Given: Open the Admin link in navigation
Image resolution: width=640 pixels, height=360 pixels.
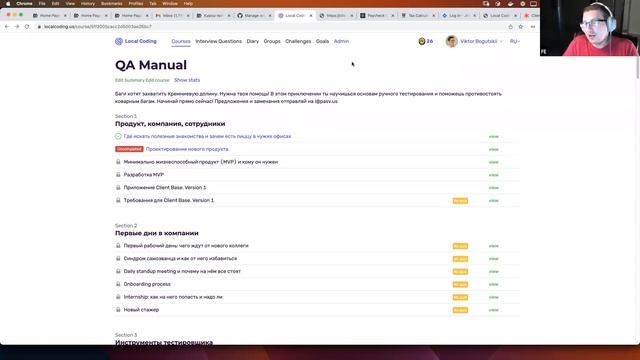Looking at the screenshot, I should pyautogui.click(x=341, y=41).
